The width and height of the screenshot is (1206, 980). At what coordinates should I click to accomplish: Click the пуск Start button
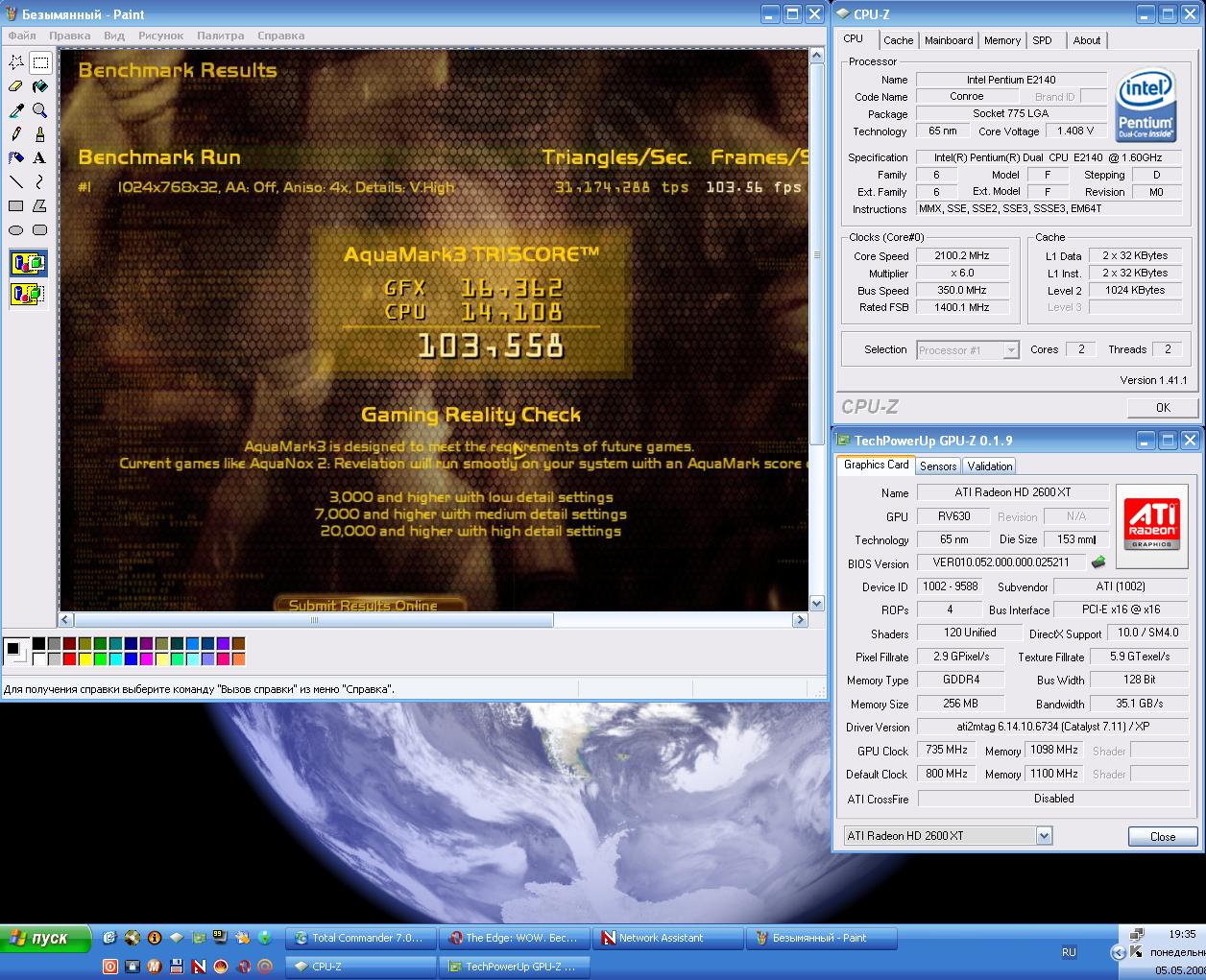45,938
